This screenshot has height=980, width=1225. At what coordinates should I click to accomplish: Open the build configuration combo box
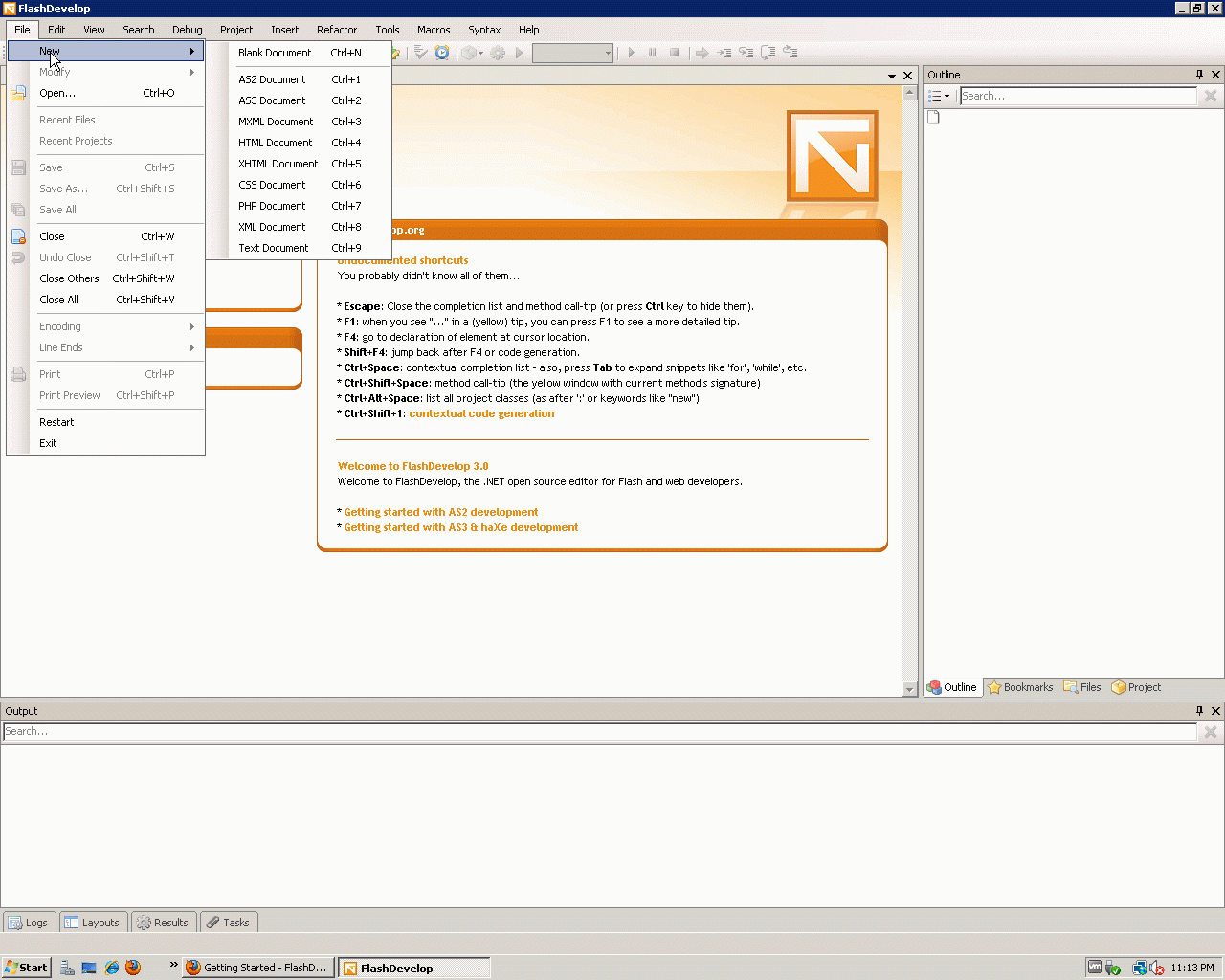pyautogui.click(x=572, y=53)
